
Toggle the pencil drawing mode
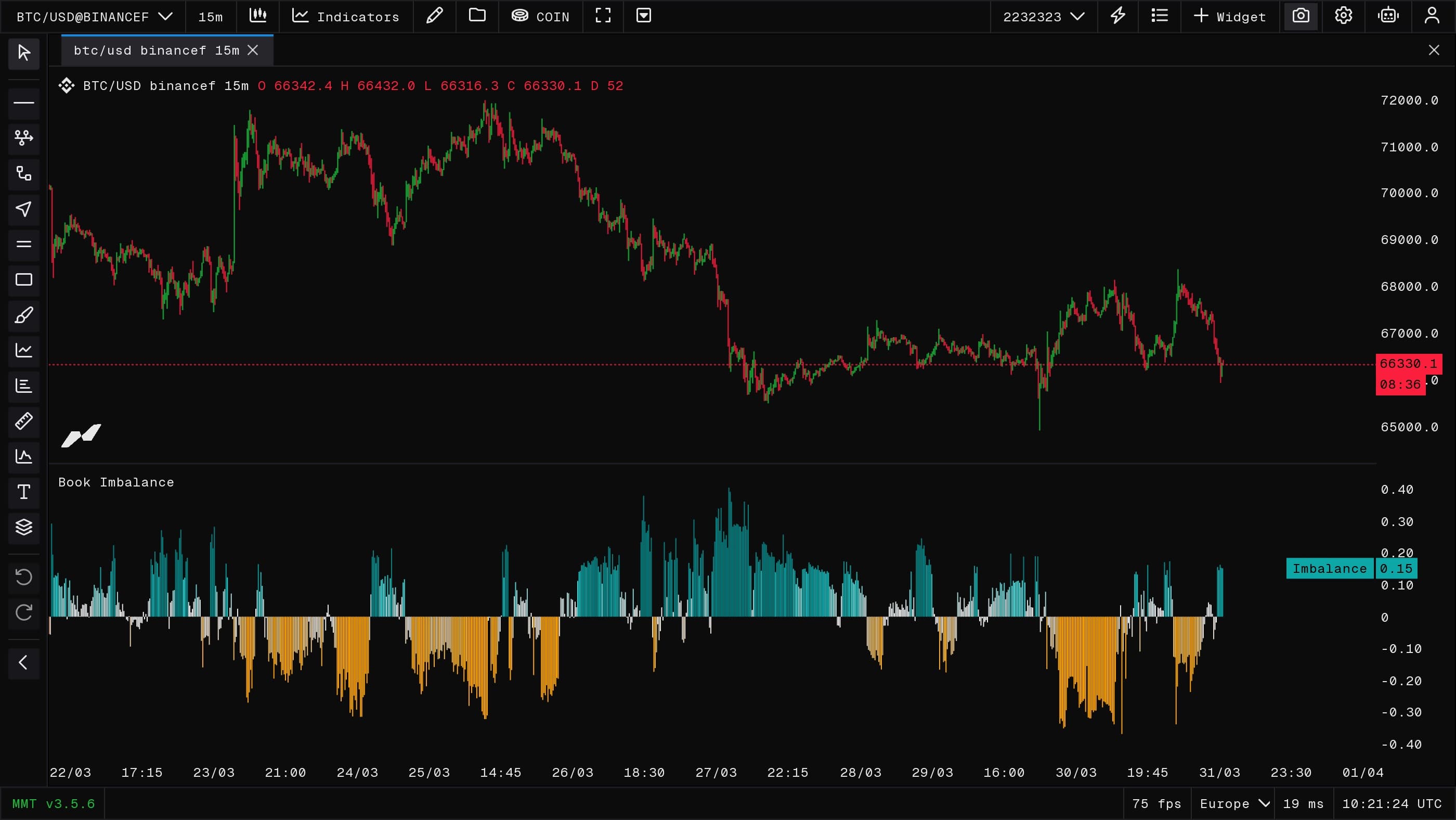435,17
